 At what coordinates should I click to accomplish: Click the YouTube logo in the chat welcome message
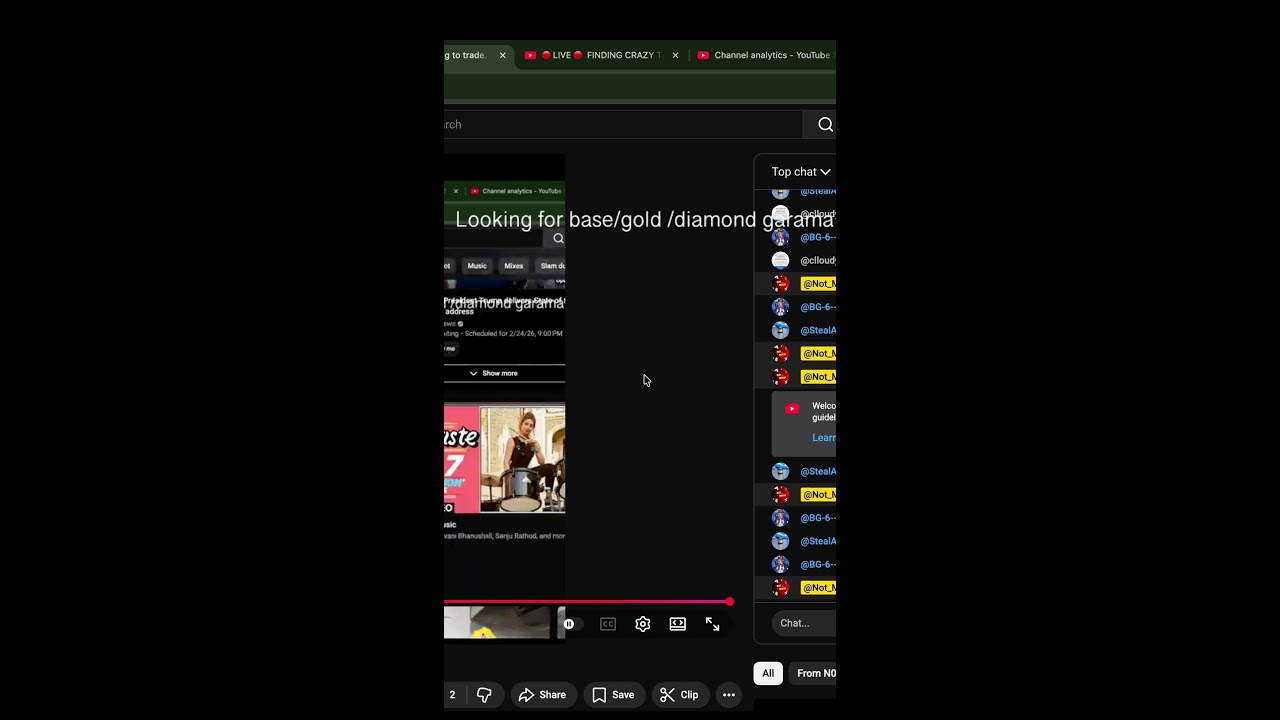[792, 408]
